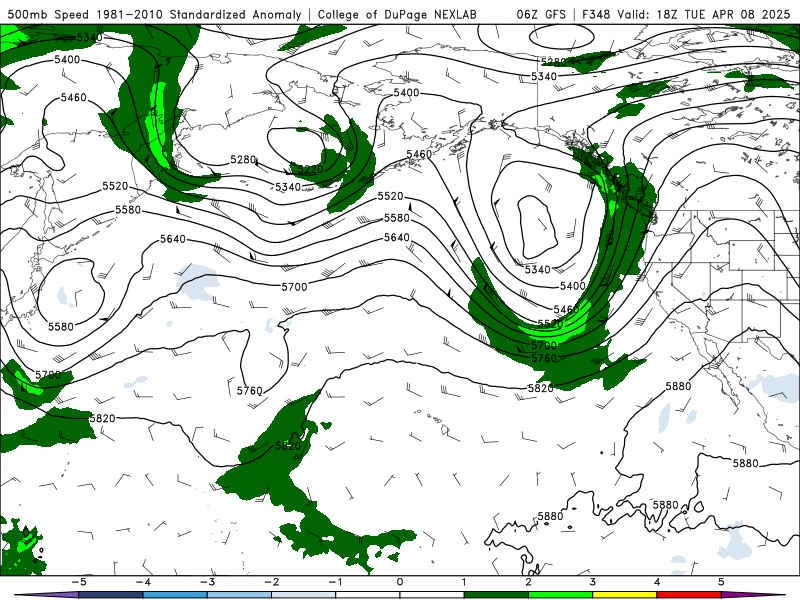Click the -5 tick label on the colorbar

click(79, 582)
